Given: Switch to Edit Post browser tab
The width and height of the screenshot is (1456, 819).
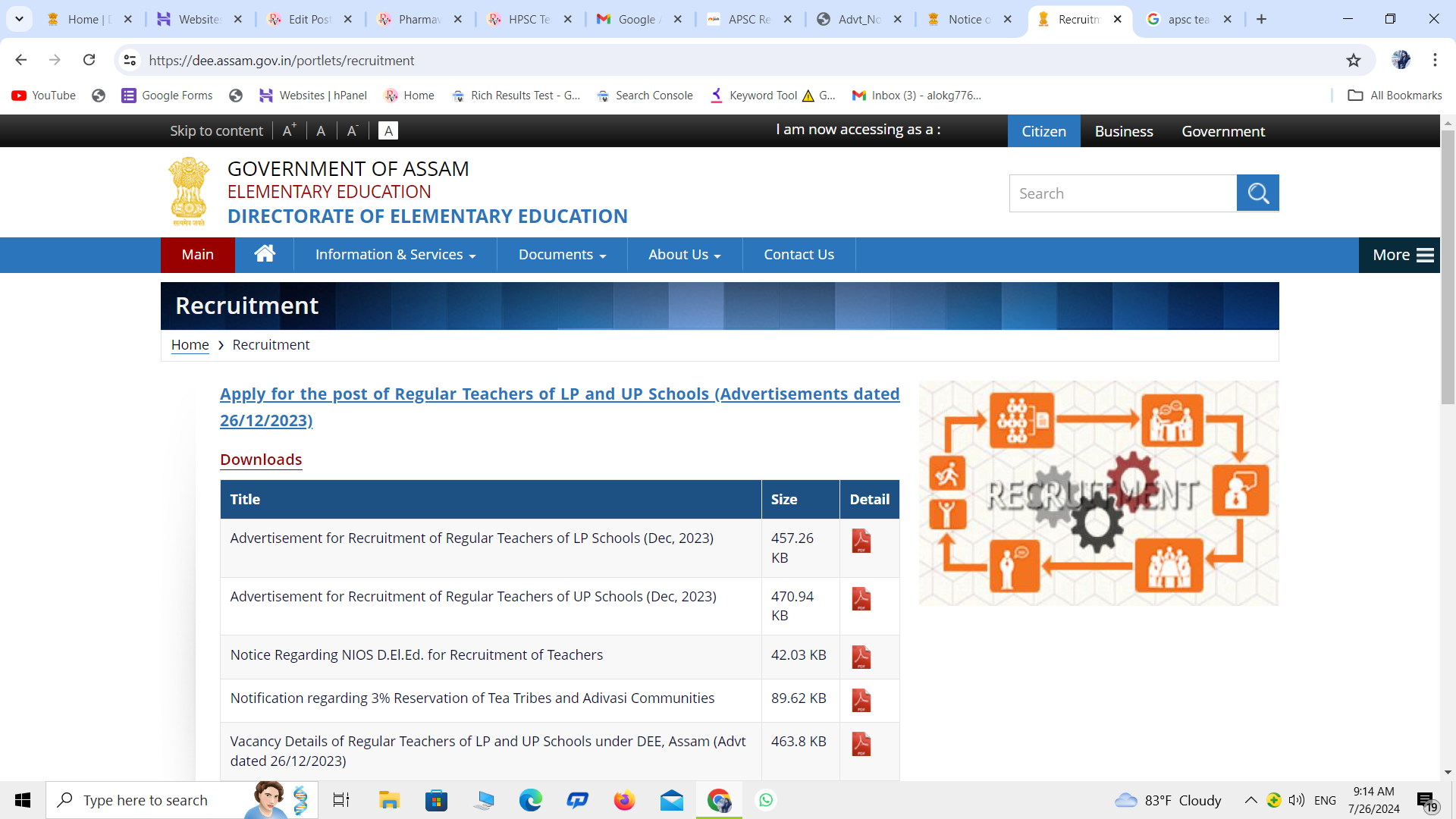Looking at the screenshot, I should point(309,19).
